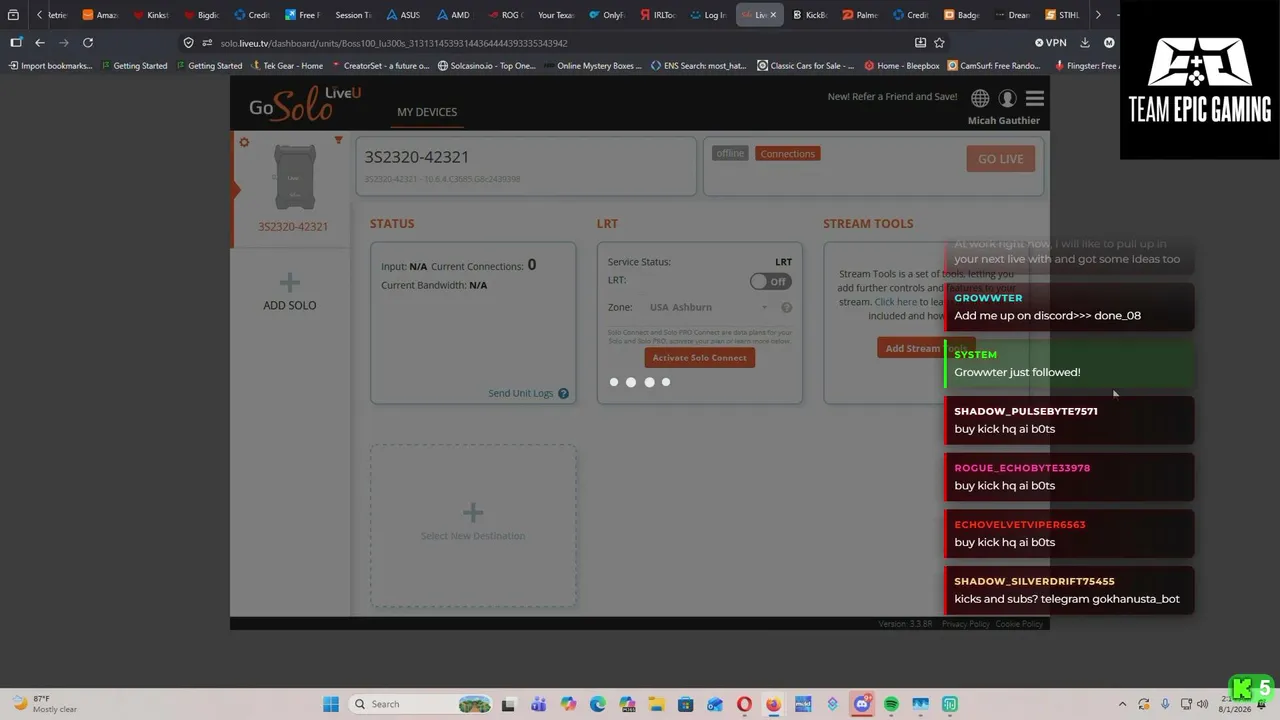Click the Zone help question mark icon
Viewport: 1280px width, 720px height.
(x=786, y=308)
